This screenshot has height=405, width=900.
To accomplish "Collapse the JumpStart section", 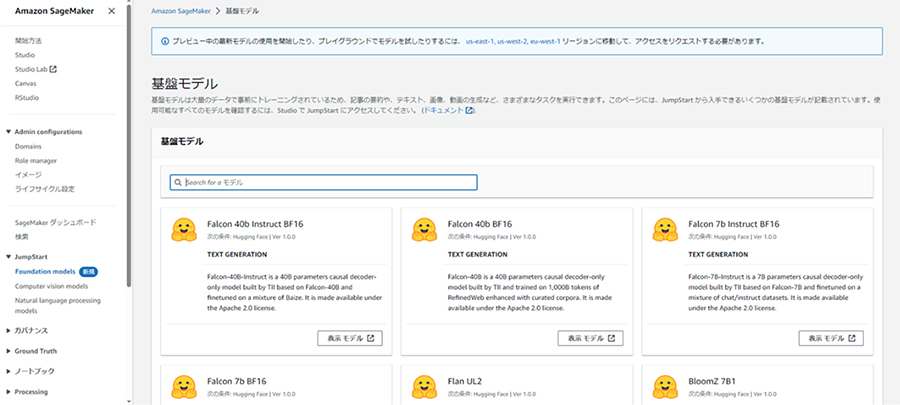I will pyautogui.click(x=8, y=258).
